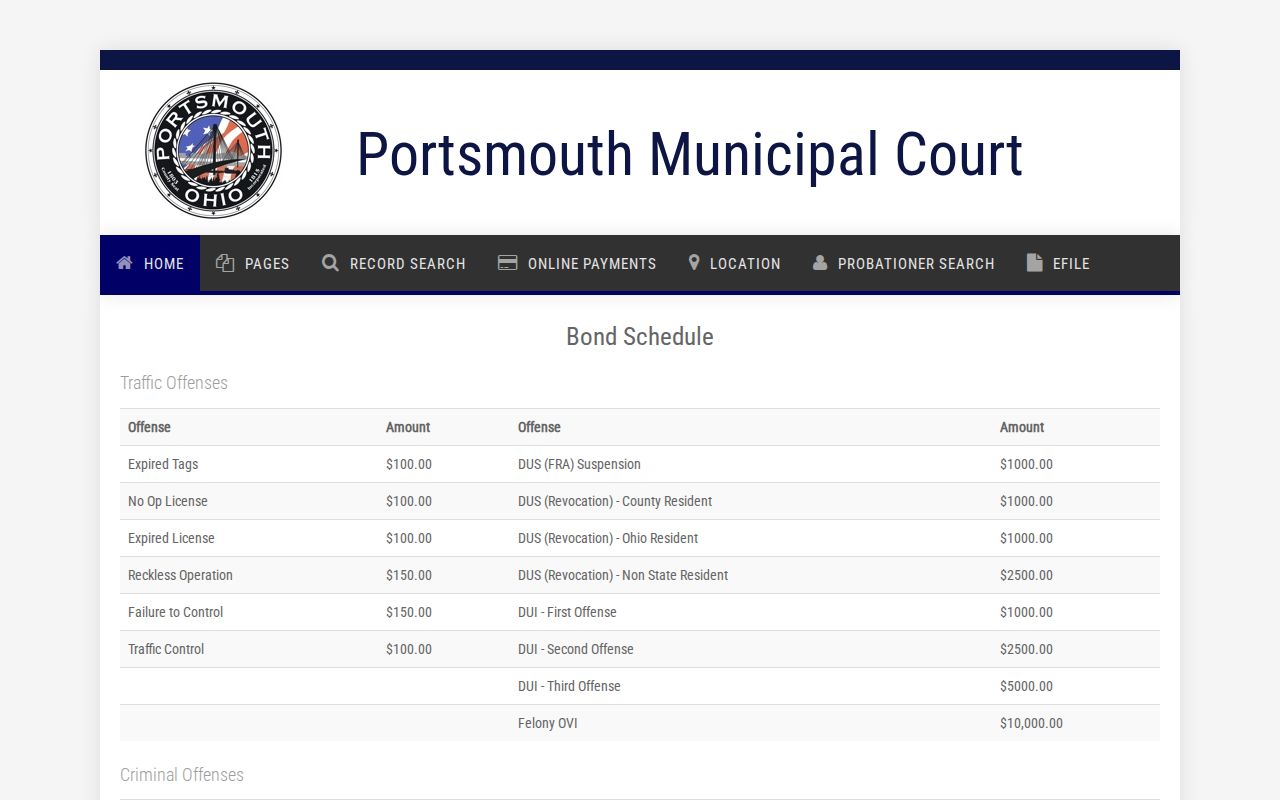This screenshot has width=1280, height=800.
Task: Click the magnifier icon beside Record Search
Action: coord(330,263)
